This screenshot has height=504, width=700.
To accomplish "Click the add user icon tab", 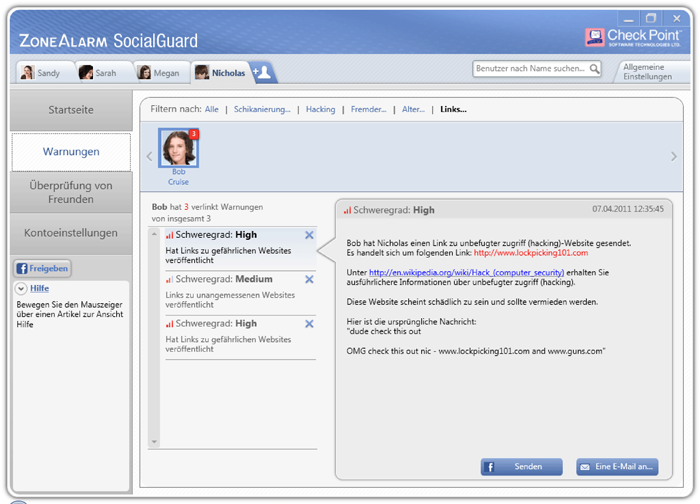I will pyautogui.click(x=262, y=72).
